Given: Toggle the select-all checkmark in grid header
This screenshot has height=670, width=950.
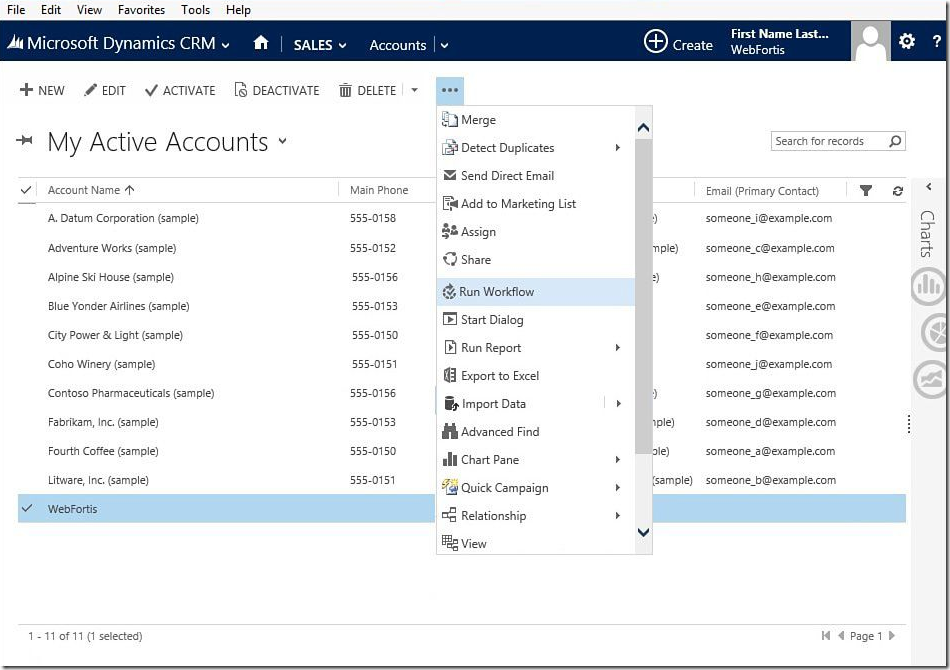Looking at the screenshot, I should tap(26, 190).
